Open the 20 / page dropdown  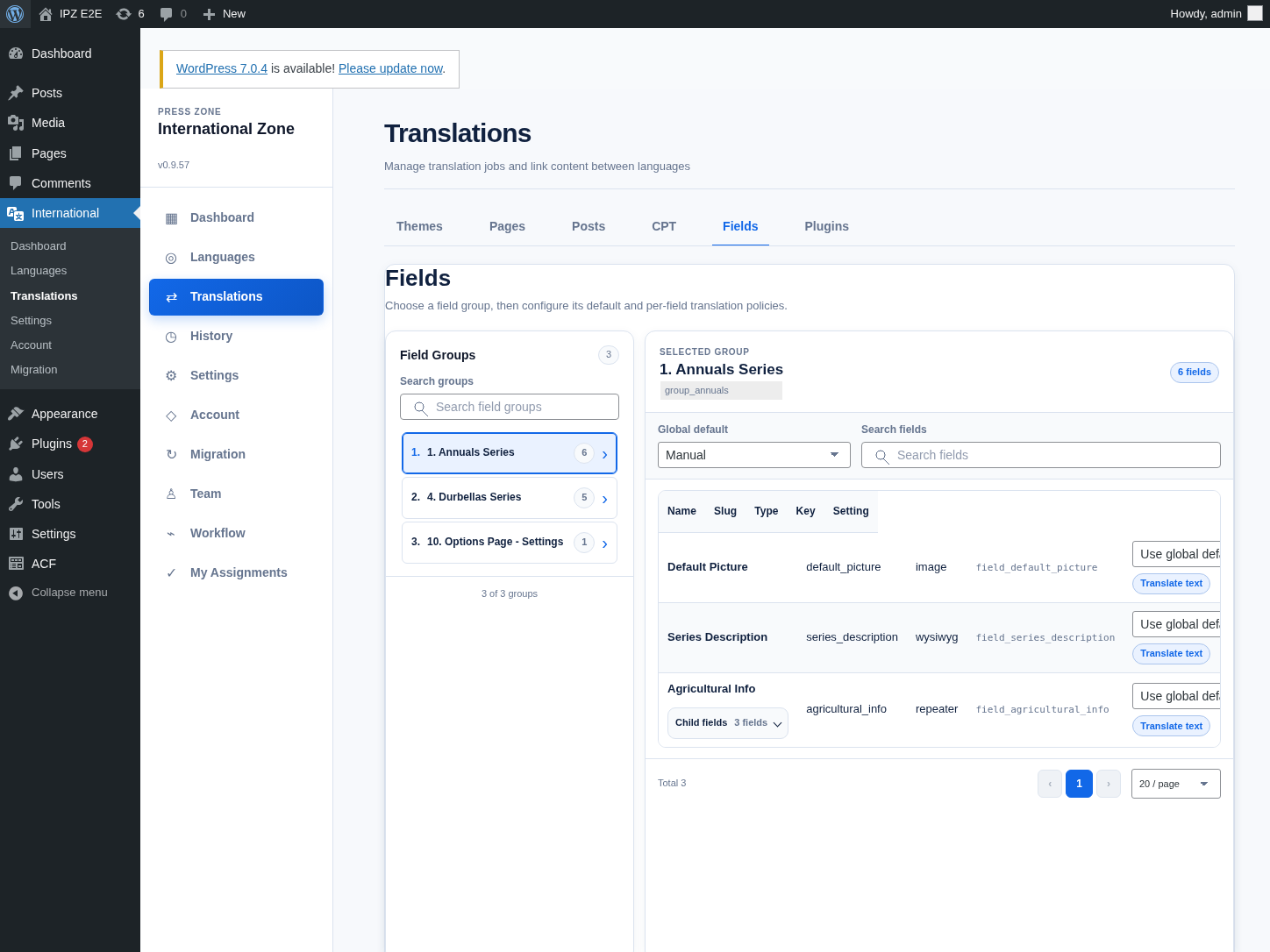1176,784
